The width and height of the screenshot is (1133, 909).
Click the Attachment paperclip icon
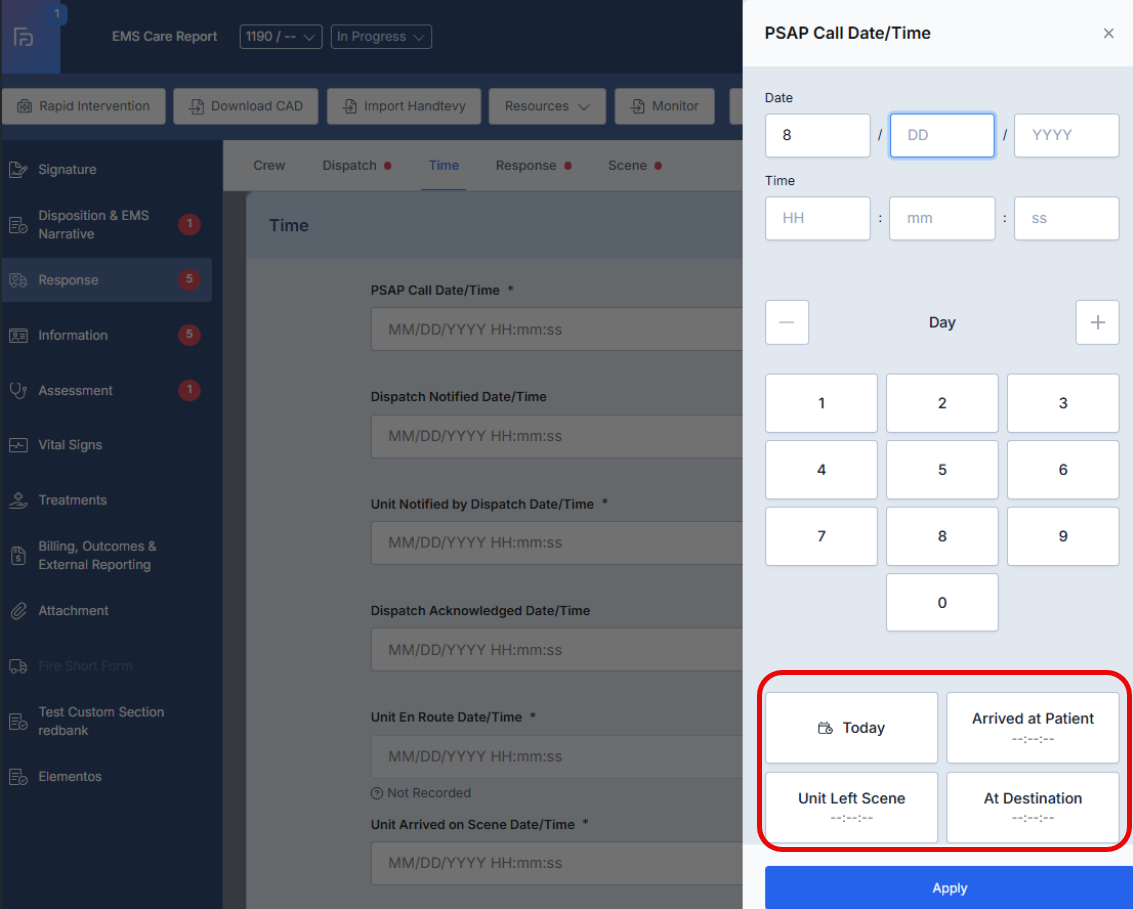tap(18, 611)
